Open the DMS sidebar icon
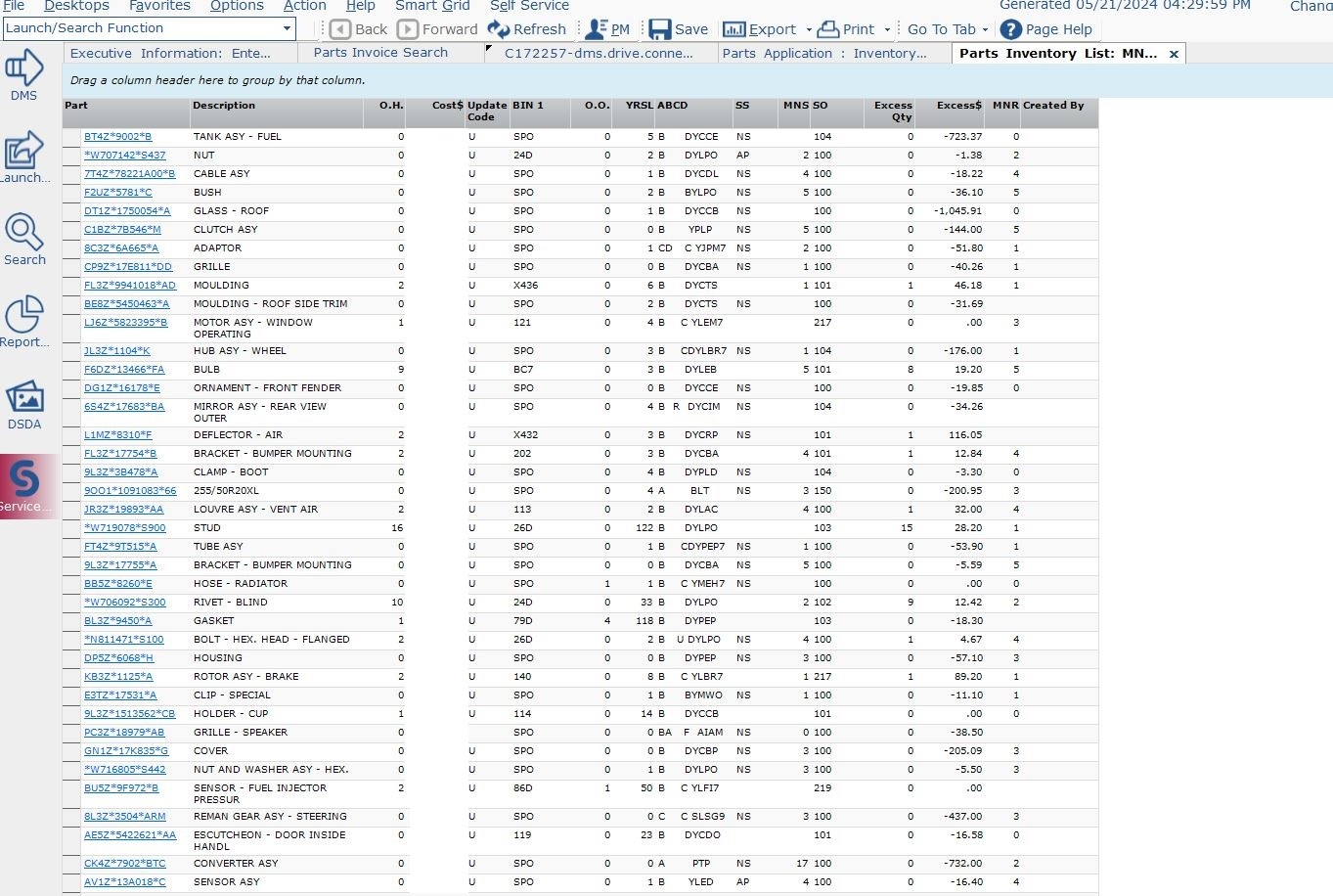This screenshot has width=1333, height=896. [x=24, y=73]
